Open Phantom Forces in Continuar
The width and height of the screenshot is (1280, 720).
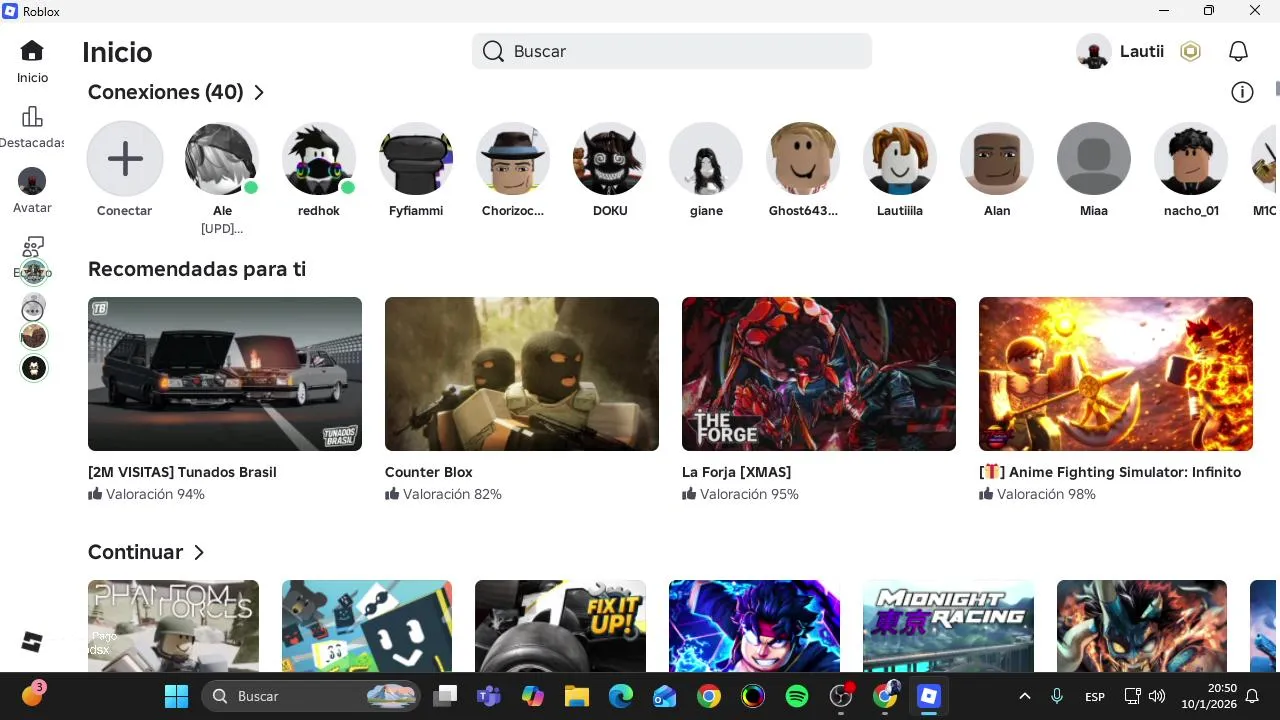coord(173,626)
